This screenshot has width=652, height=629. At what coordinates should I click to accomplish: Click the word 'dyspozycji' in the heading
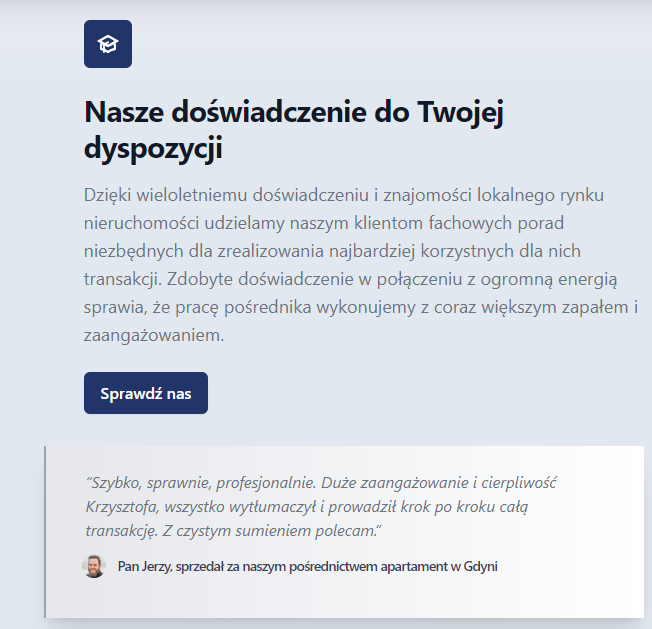(x=153, y=149)
